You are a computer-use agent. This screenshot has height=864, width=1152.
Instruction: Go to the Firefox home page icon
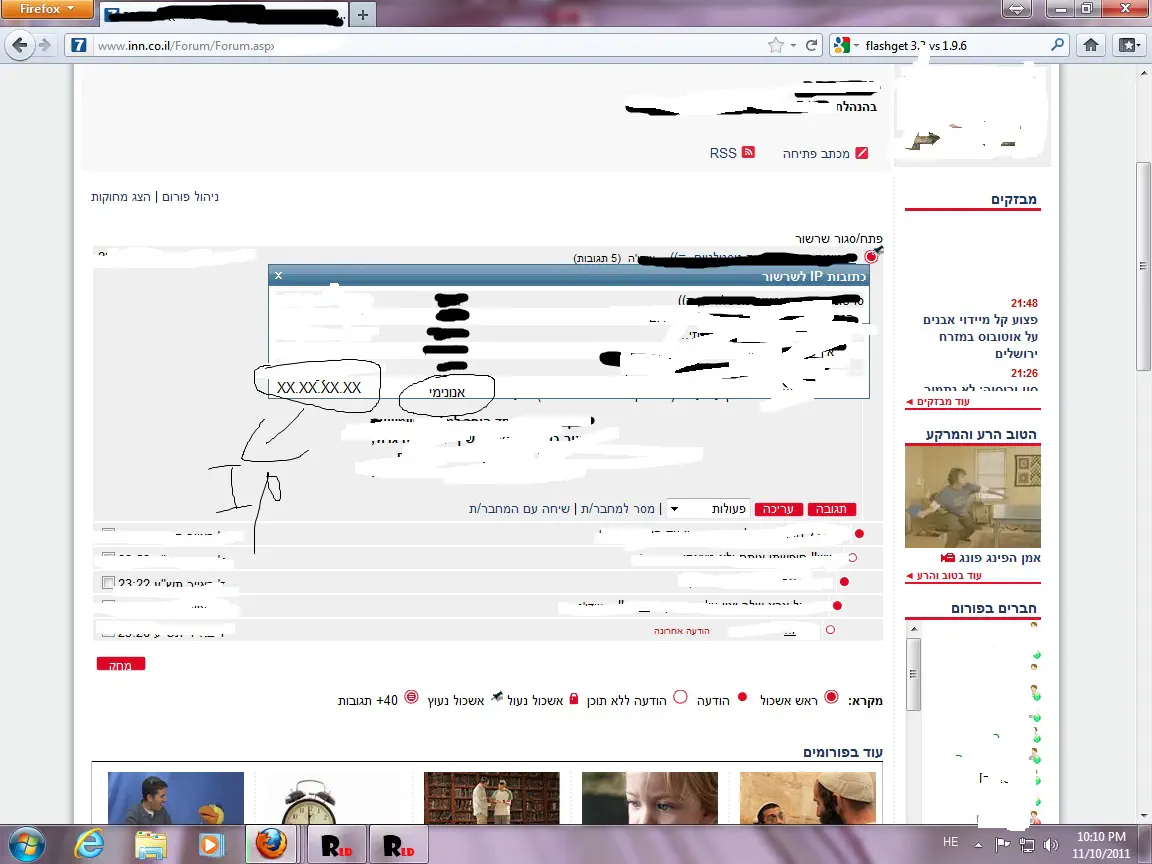coord(1091,45)
